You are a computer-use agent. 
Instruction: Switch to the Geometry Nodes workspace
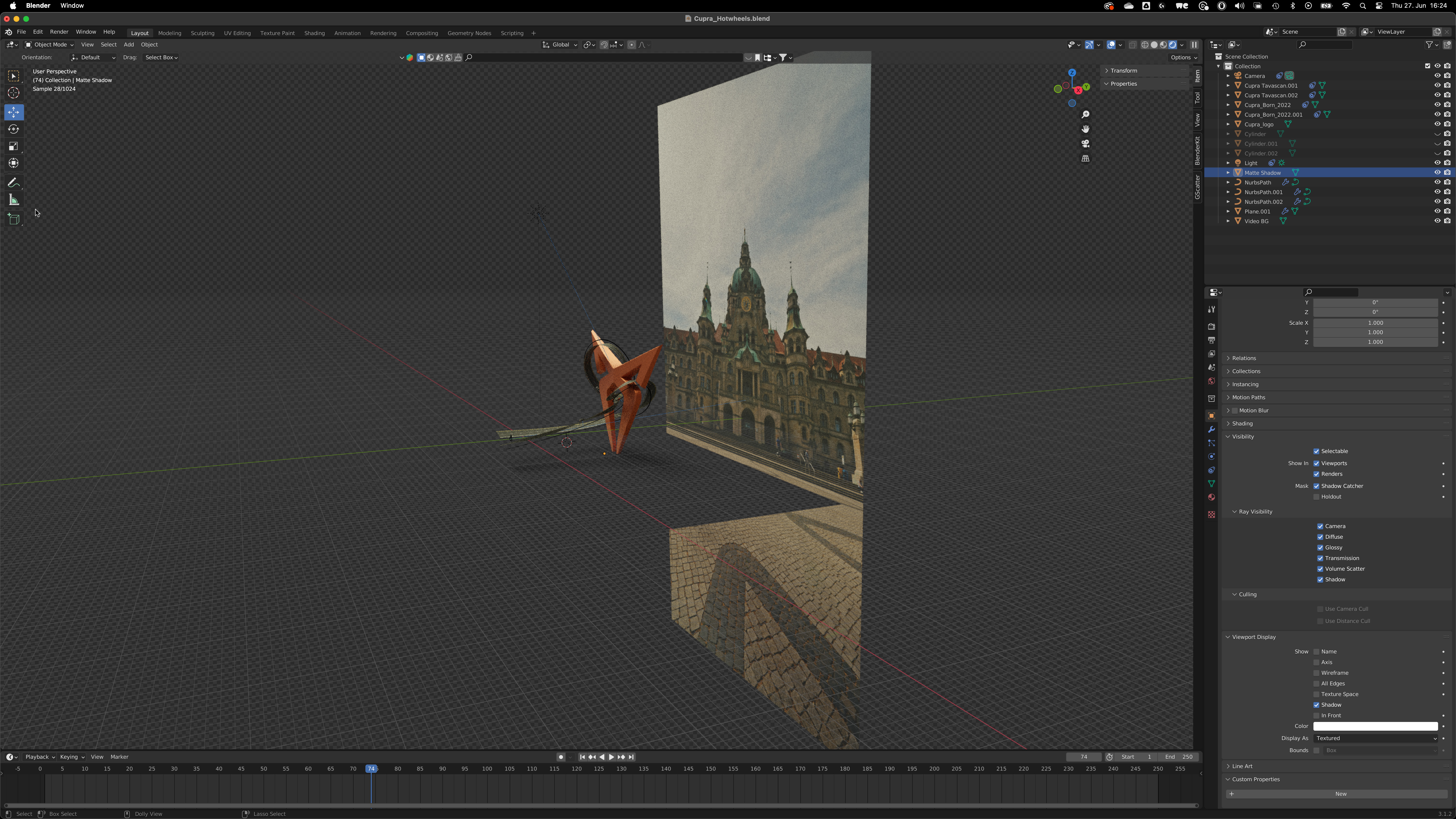[x=469, y=33]
